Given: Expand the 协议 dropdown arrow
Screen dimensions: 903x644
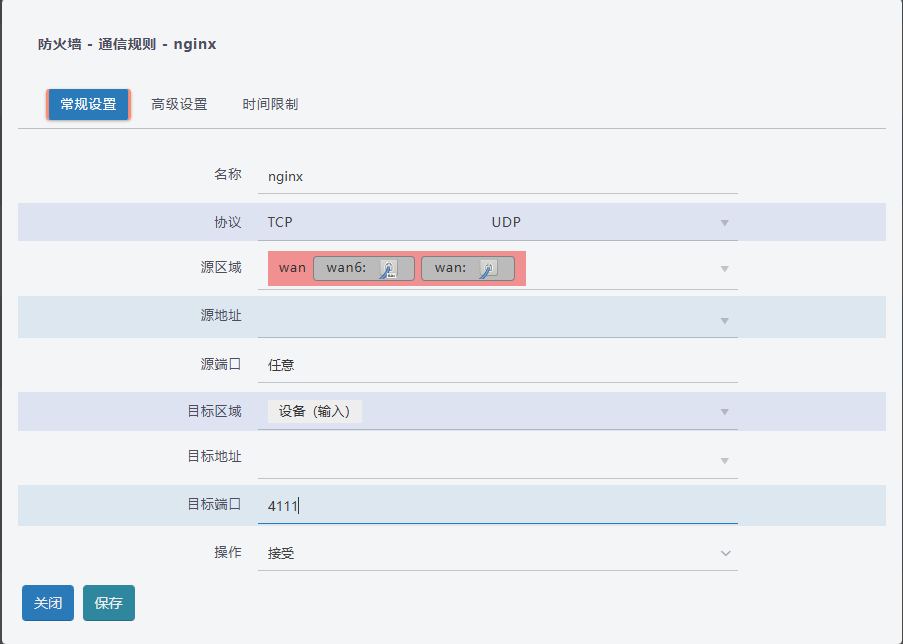Looking at the screenshot, I should 724,223.
